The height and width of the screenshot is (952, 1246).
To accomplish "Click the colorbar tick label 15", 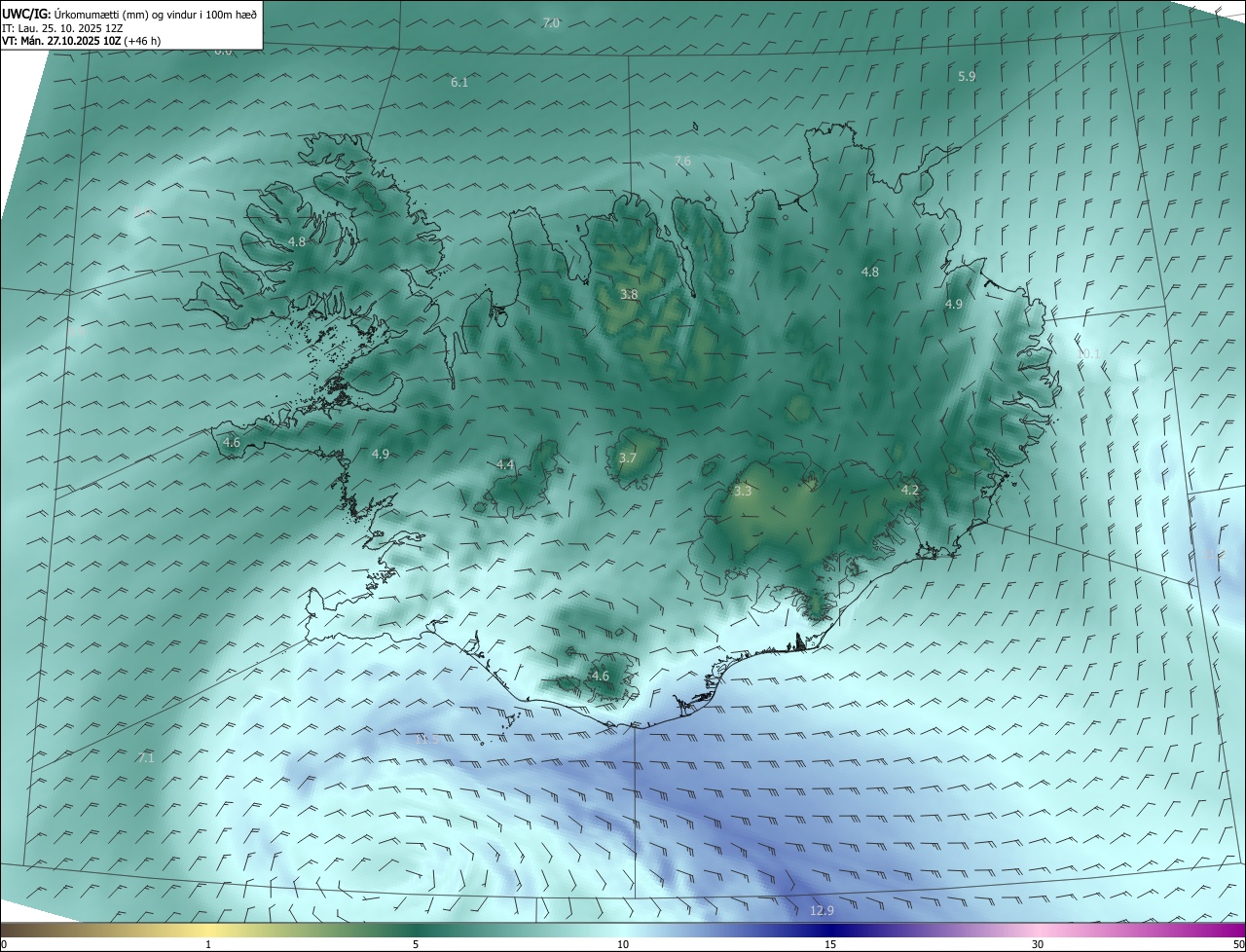I will click(x=830, y=945).
